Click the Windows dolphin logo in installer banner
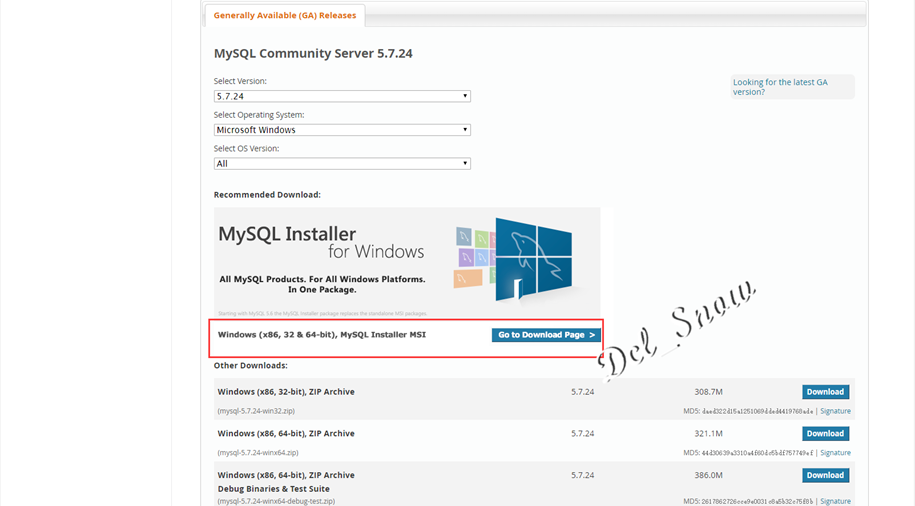 tap(533, 260)
